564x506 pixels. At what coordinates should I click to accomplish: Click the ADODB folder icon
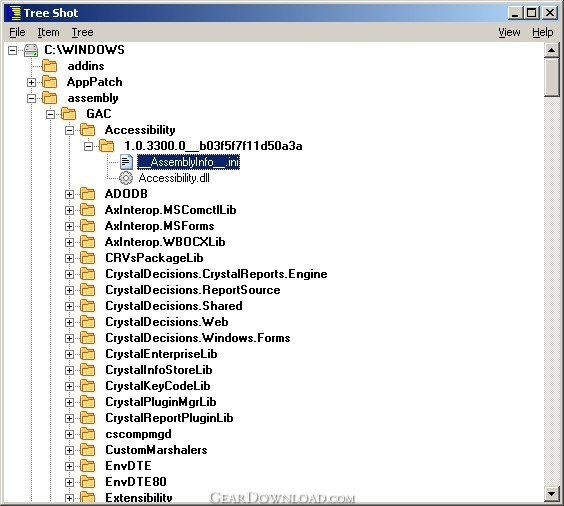tap(87, 194)
